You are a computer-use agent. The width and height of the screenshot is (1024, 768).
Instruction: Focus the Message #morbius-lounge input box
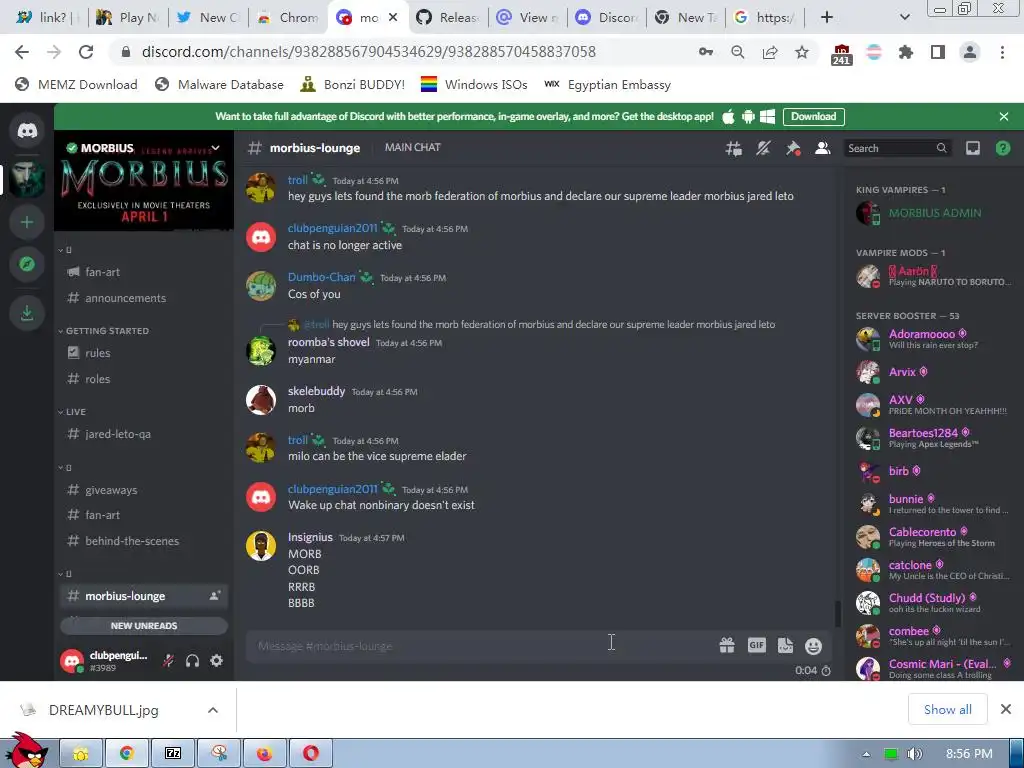483,646
